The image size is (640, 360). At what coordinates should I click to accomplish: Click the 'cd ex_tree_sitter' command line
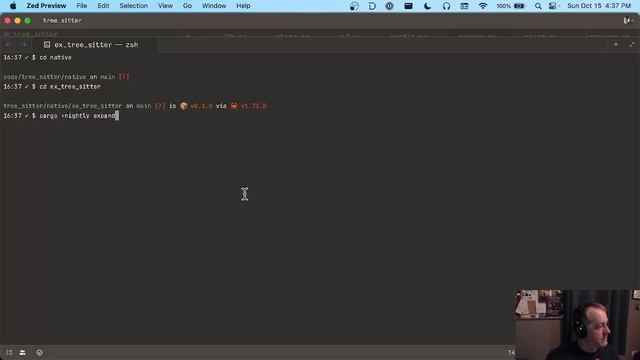(x=70, y=87)
